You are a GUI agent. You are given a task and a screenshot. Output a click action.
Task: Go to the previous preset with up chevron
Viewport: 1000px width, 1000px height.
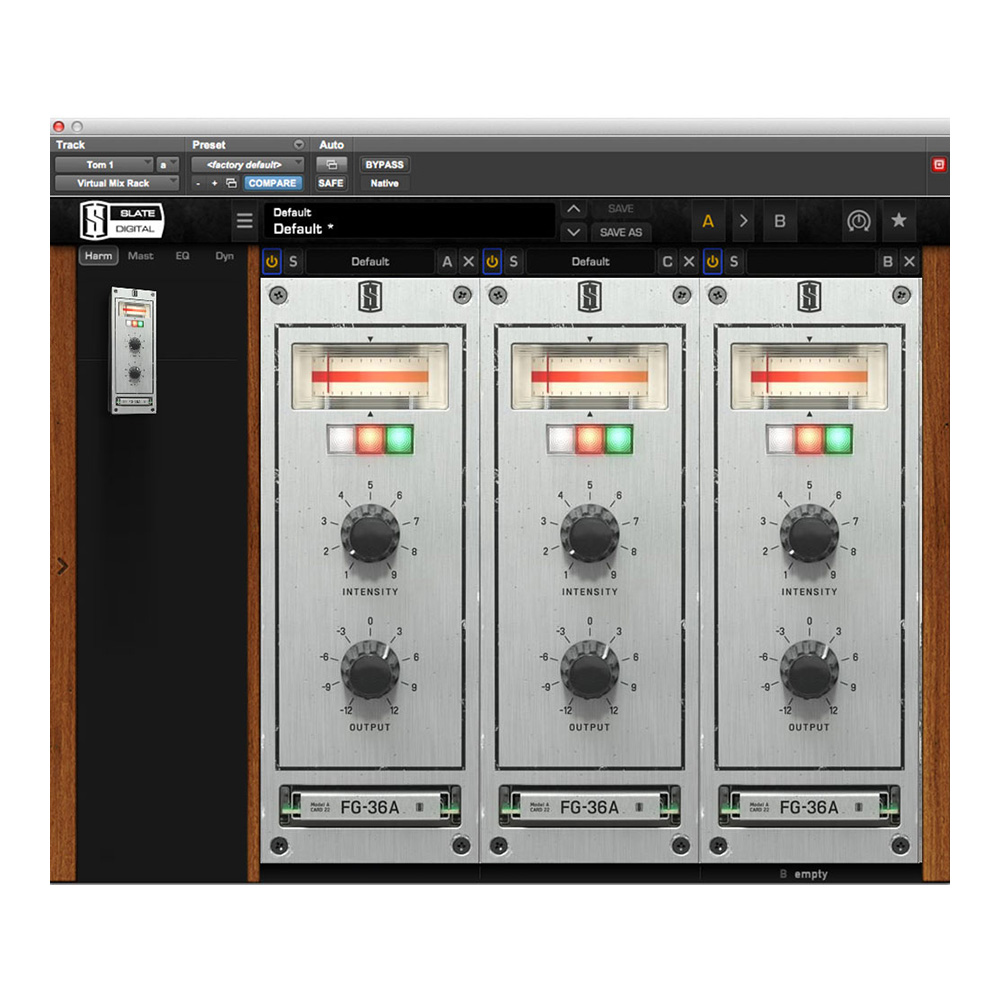point(573,209)
